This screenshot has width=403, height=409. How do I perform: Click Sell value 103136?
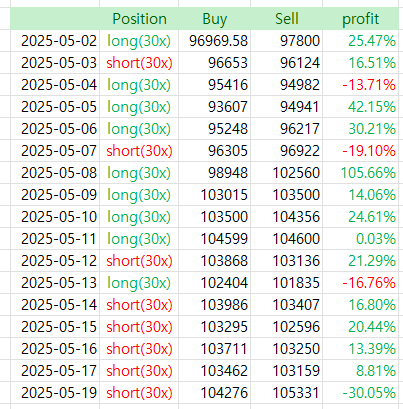point(286,261)
